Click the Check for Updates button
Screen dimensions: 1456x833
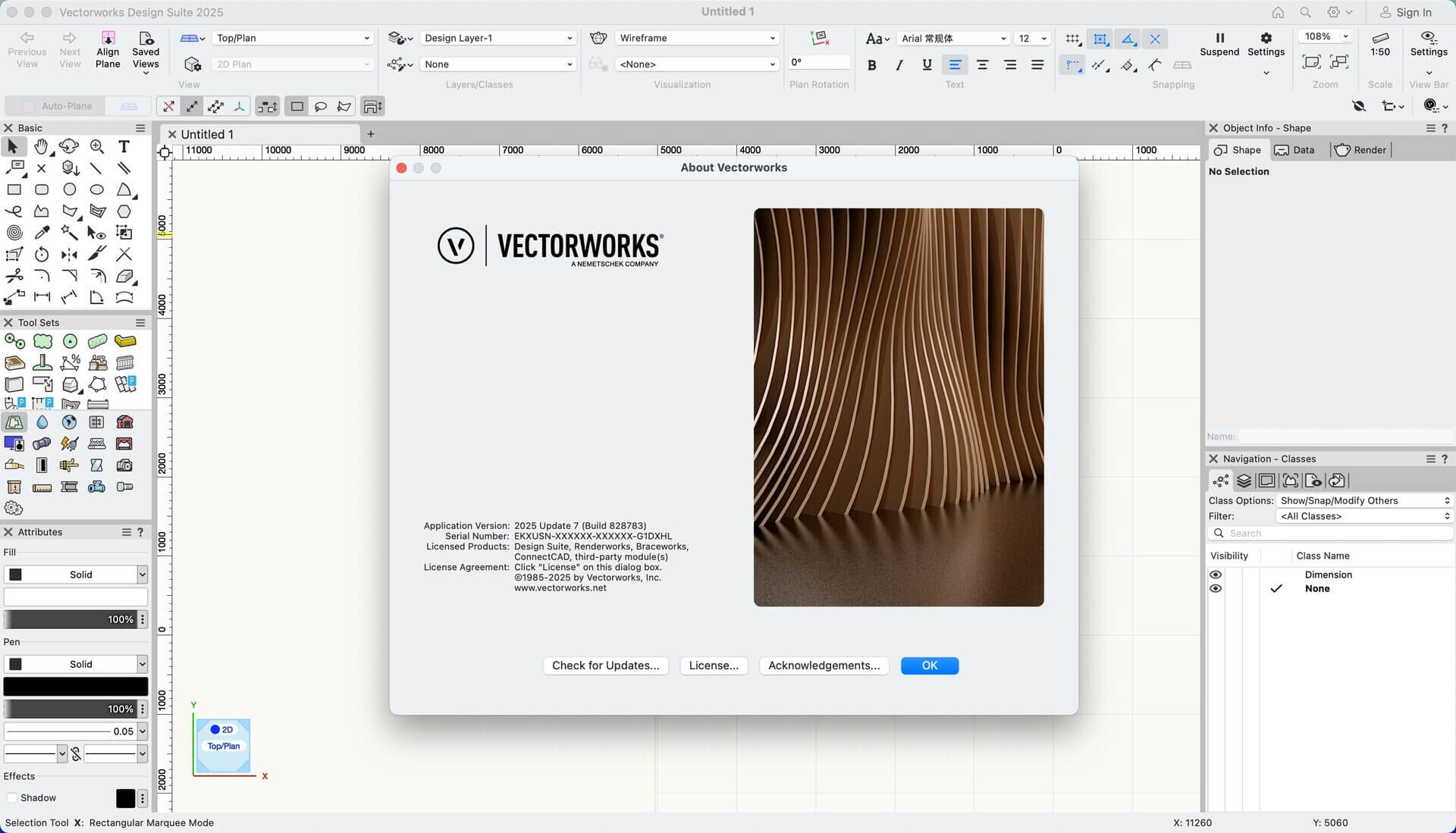605,665
